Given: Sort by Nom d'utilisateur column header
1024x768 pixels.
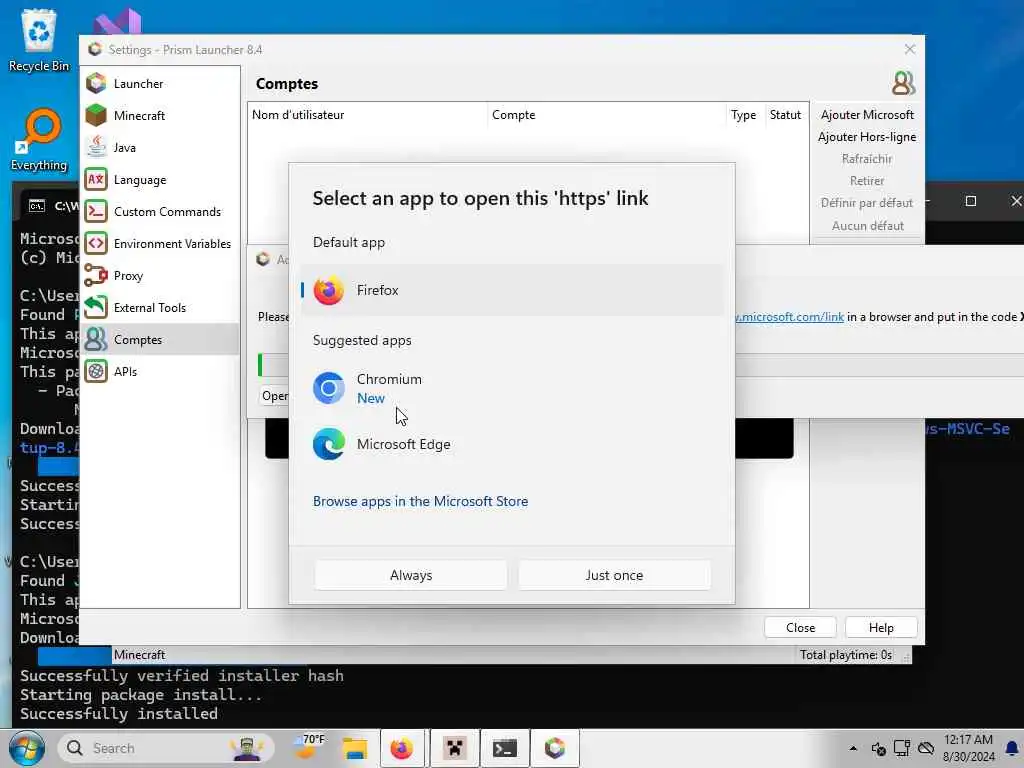Looking at the screenshot, I should (x=367, y=115).
